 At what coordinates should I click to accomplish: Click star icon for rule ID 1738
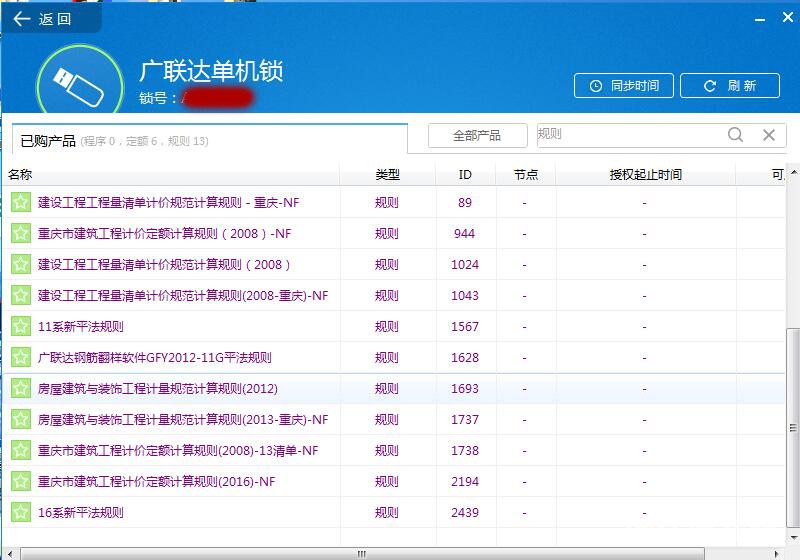21,451
